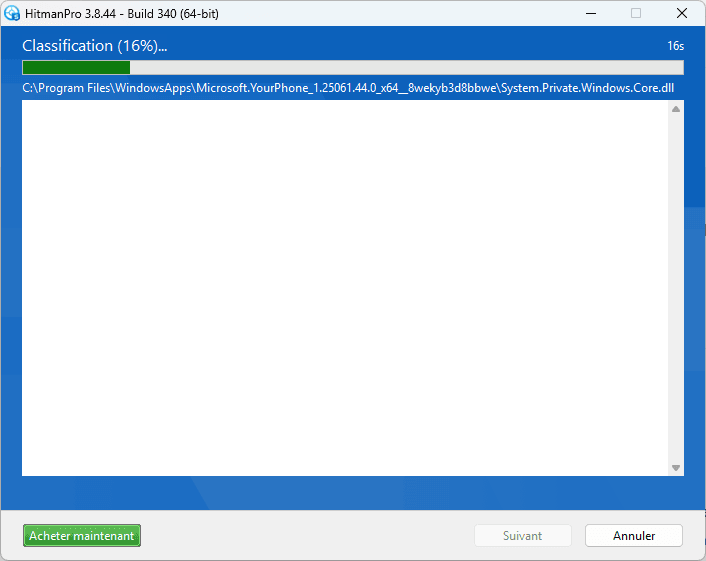Close the HitmanPro window

[x=682, y=14]
